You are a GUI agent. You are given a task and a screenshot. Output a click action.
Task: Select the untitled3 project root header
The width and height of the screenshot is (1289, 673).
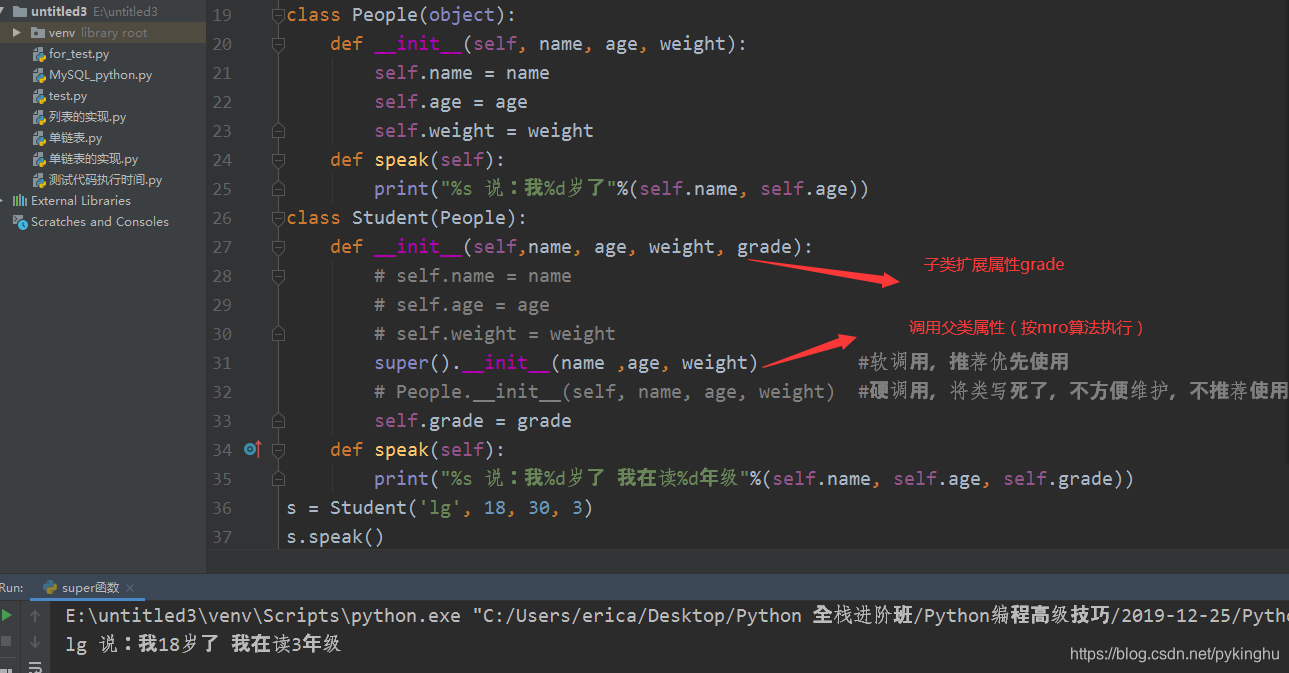(x=60, y=11)
